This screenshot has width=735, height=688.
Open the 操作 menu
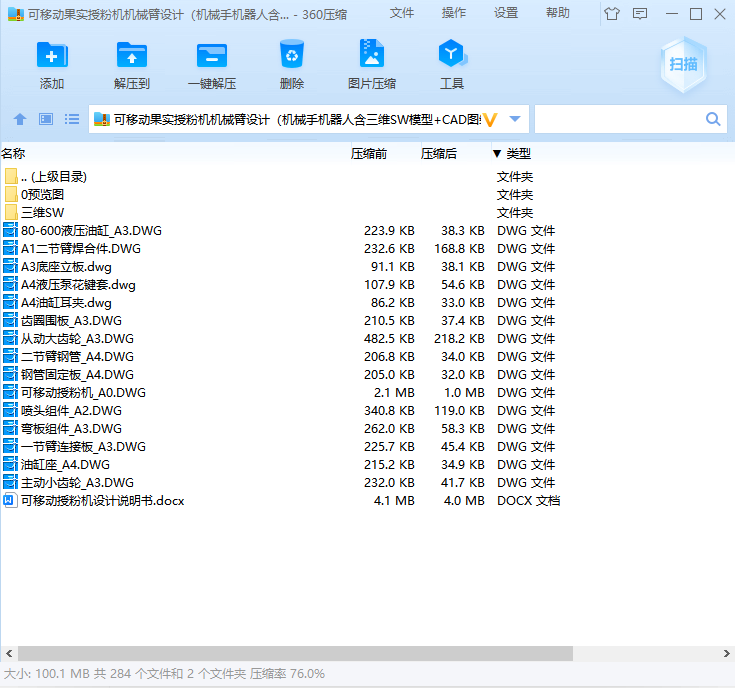[454, 13]
